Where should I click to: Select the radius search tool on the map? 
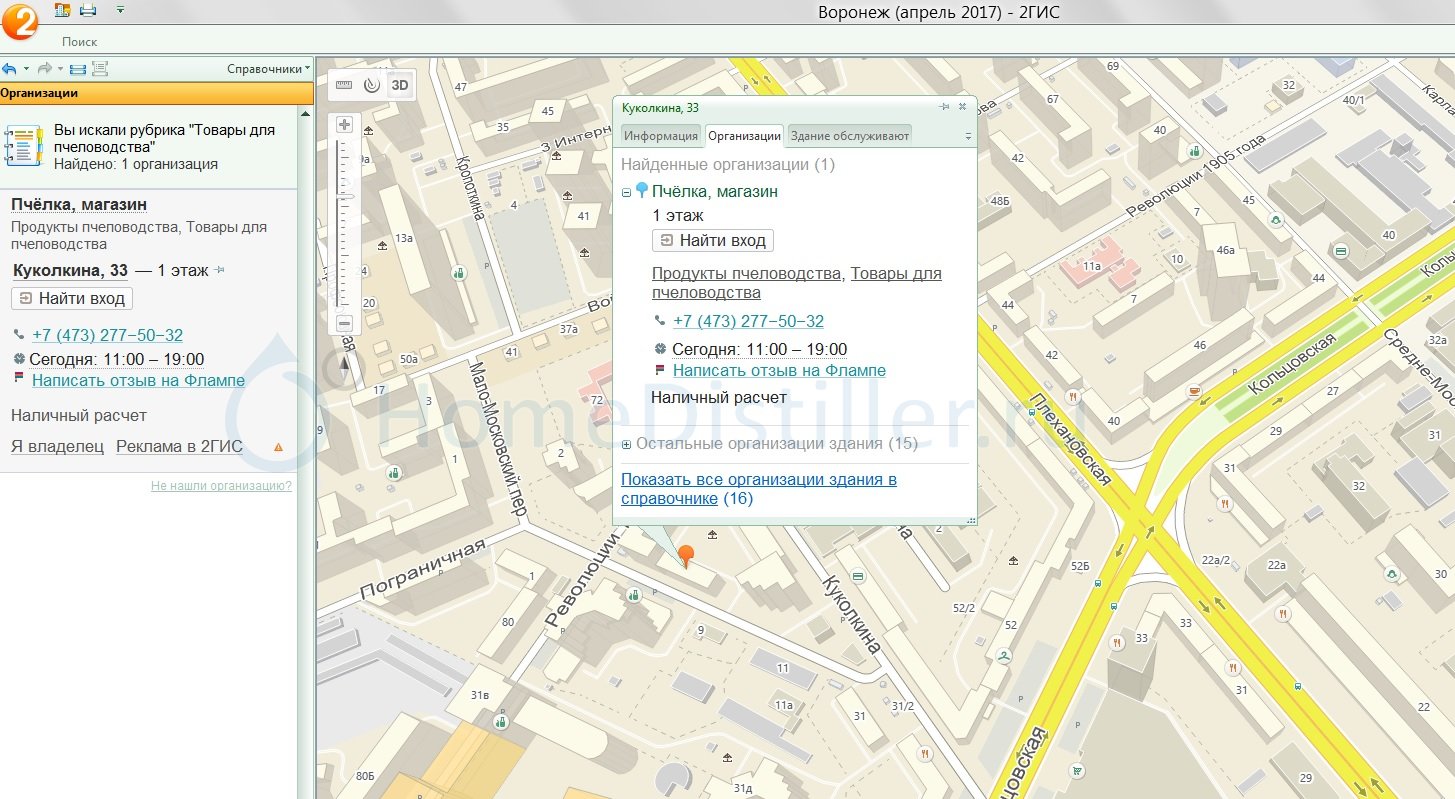point(372,85)
